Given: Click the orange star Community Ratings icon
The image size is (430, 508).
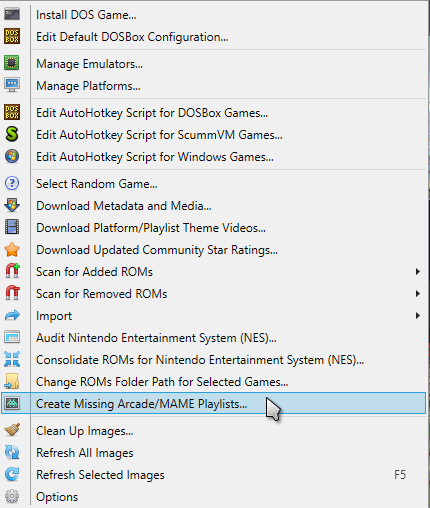Looking at the screenshot, I should 12,249.
